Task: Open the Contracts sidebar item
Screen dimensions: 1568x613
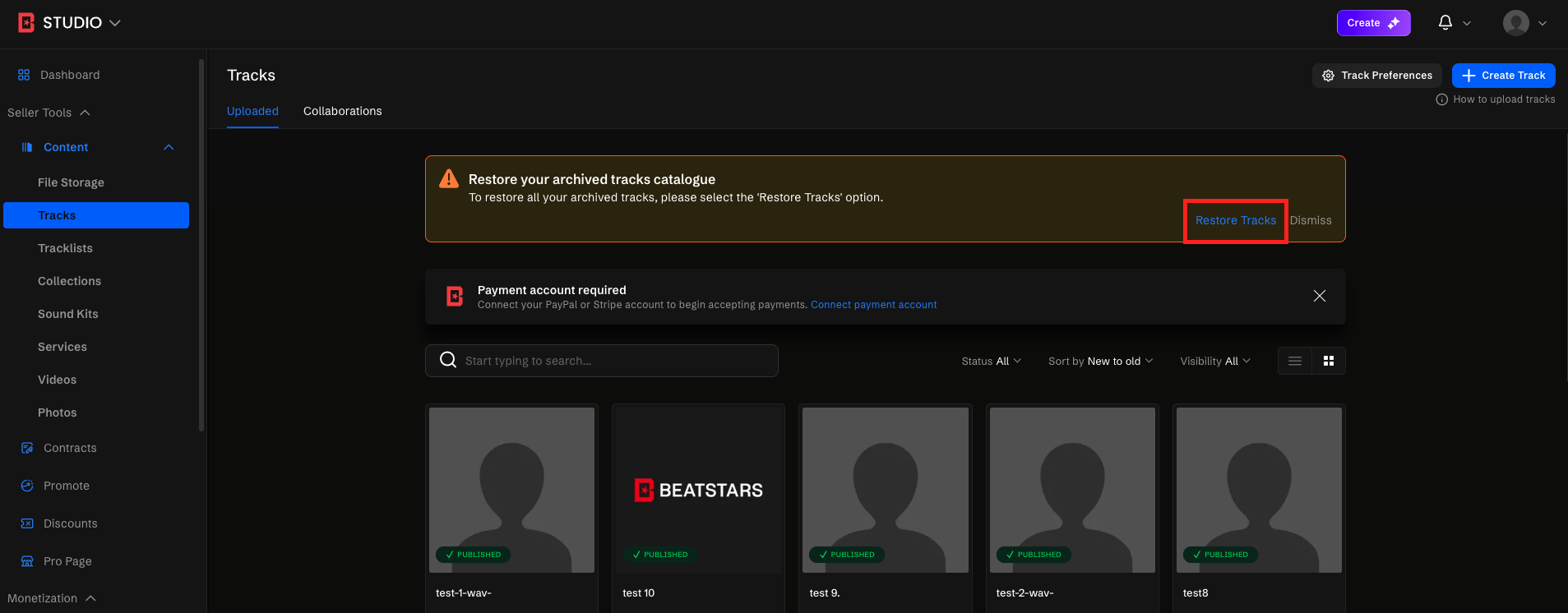Action: pos(70,448)
